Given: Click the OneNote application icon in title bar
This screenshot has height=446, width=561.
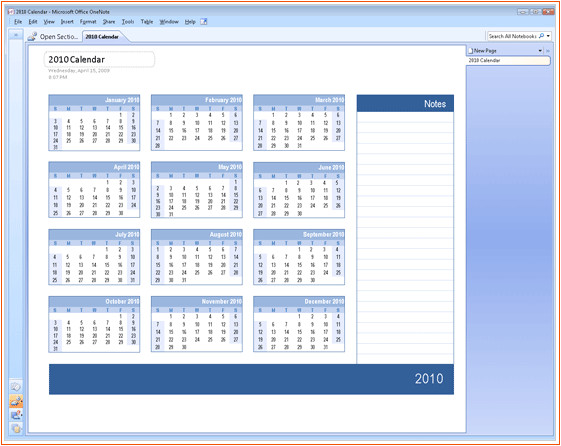Looking at the screenshot, I should pyautogui.click(x=11, y=12).
